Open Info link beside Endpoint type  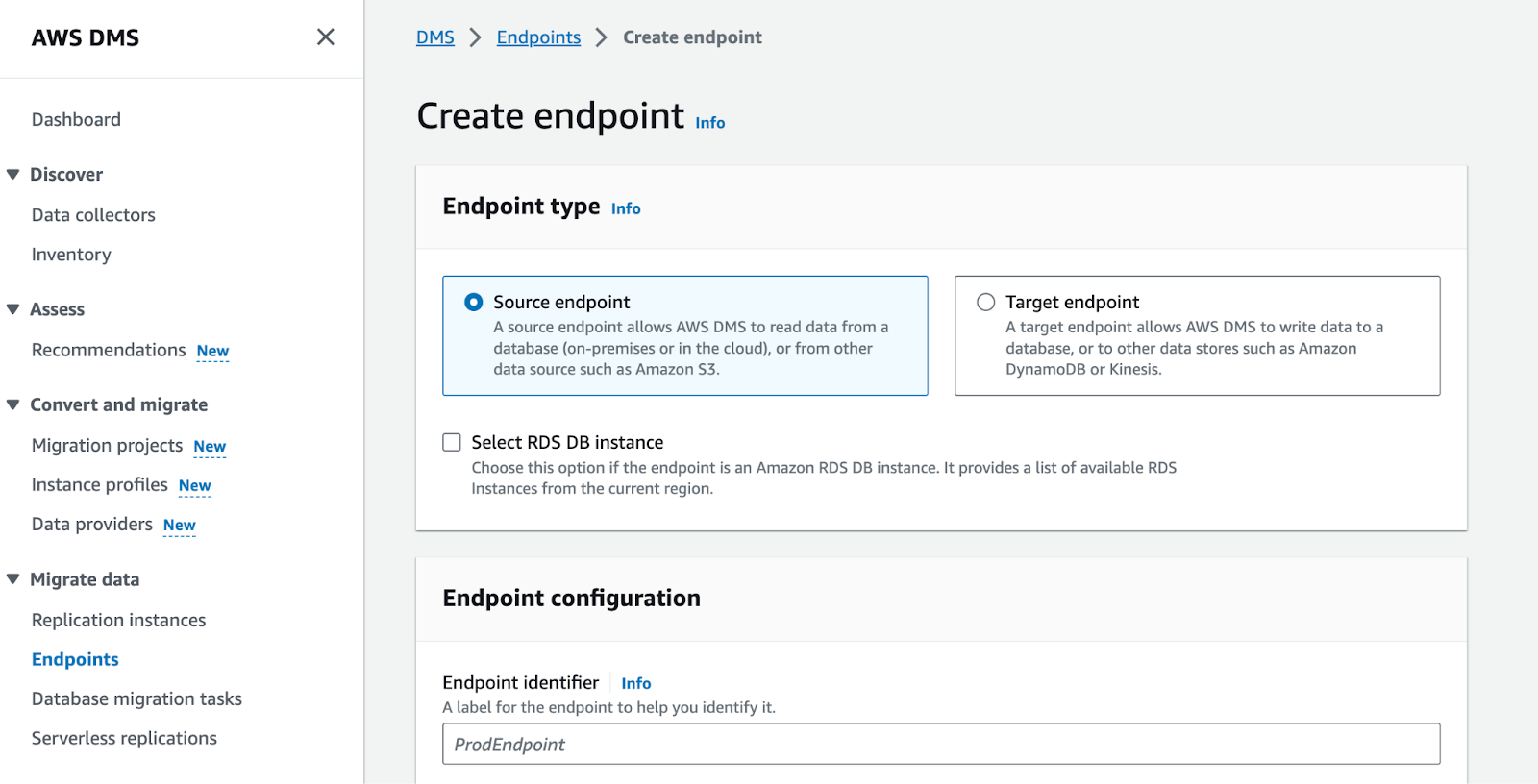coord(626,208)
